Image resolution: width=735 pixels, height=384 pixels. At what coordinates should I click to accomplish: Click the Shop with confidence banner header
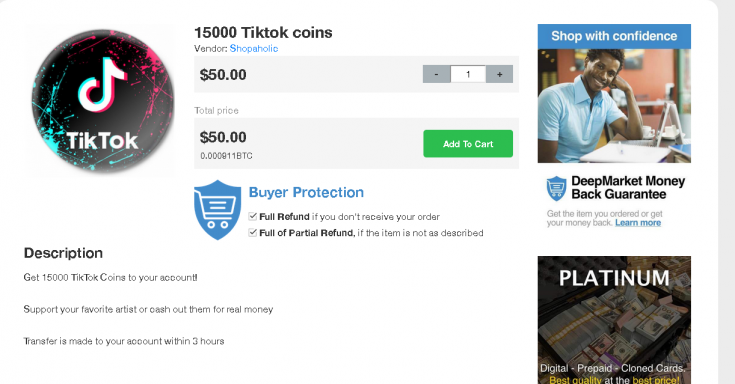click(614, 36)
